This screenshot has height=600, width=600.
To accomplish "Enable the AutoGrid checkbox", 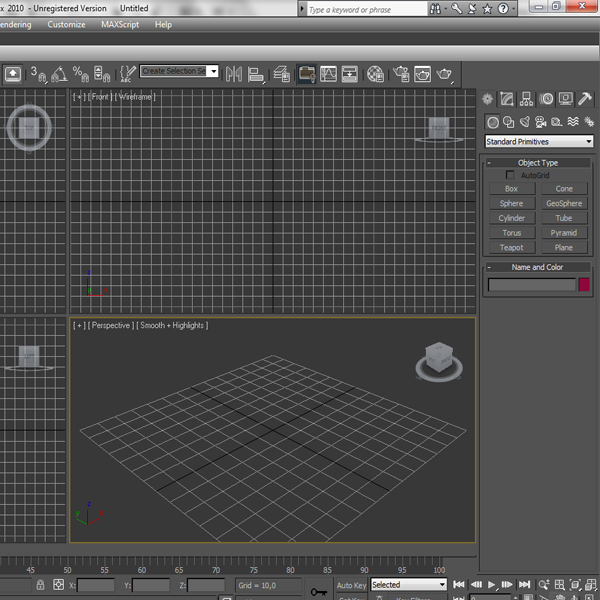I will 511,175.
